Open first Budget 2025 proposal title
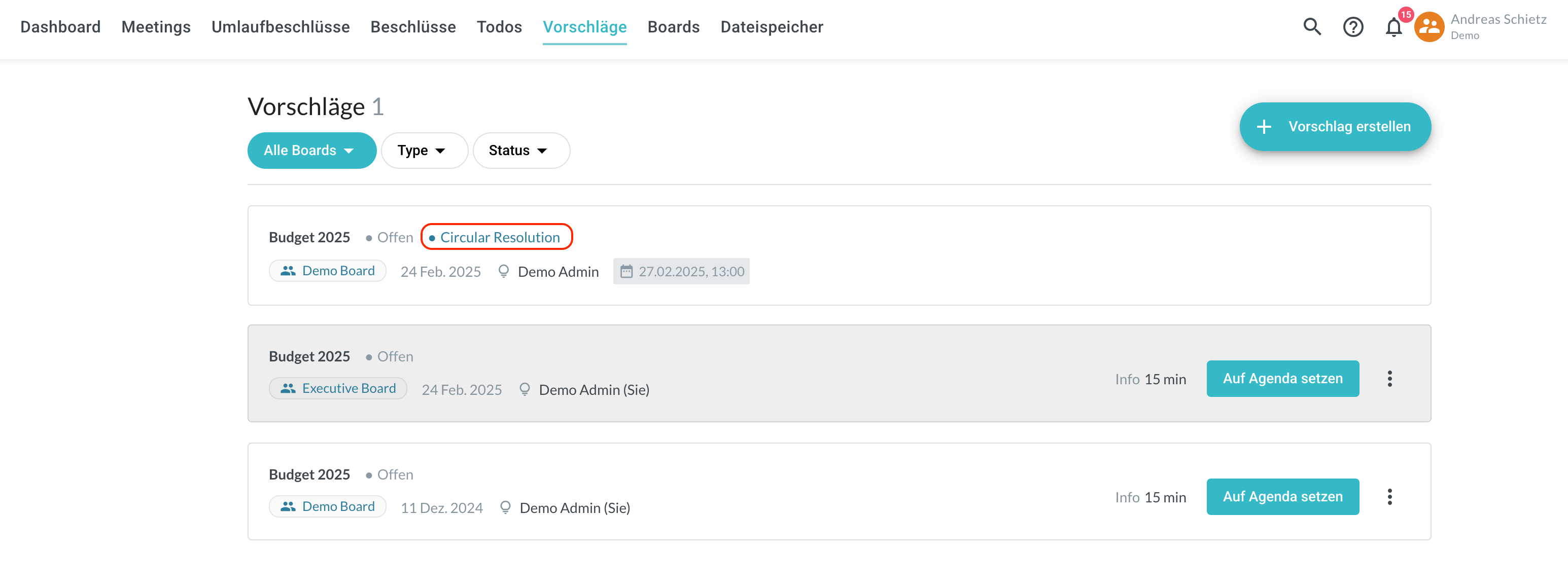The width and height of the screenshot is (1568, 587). 309,237
